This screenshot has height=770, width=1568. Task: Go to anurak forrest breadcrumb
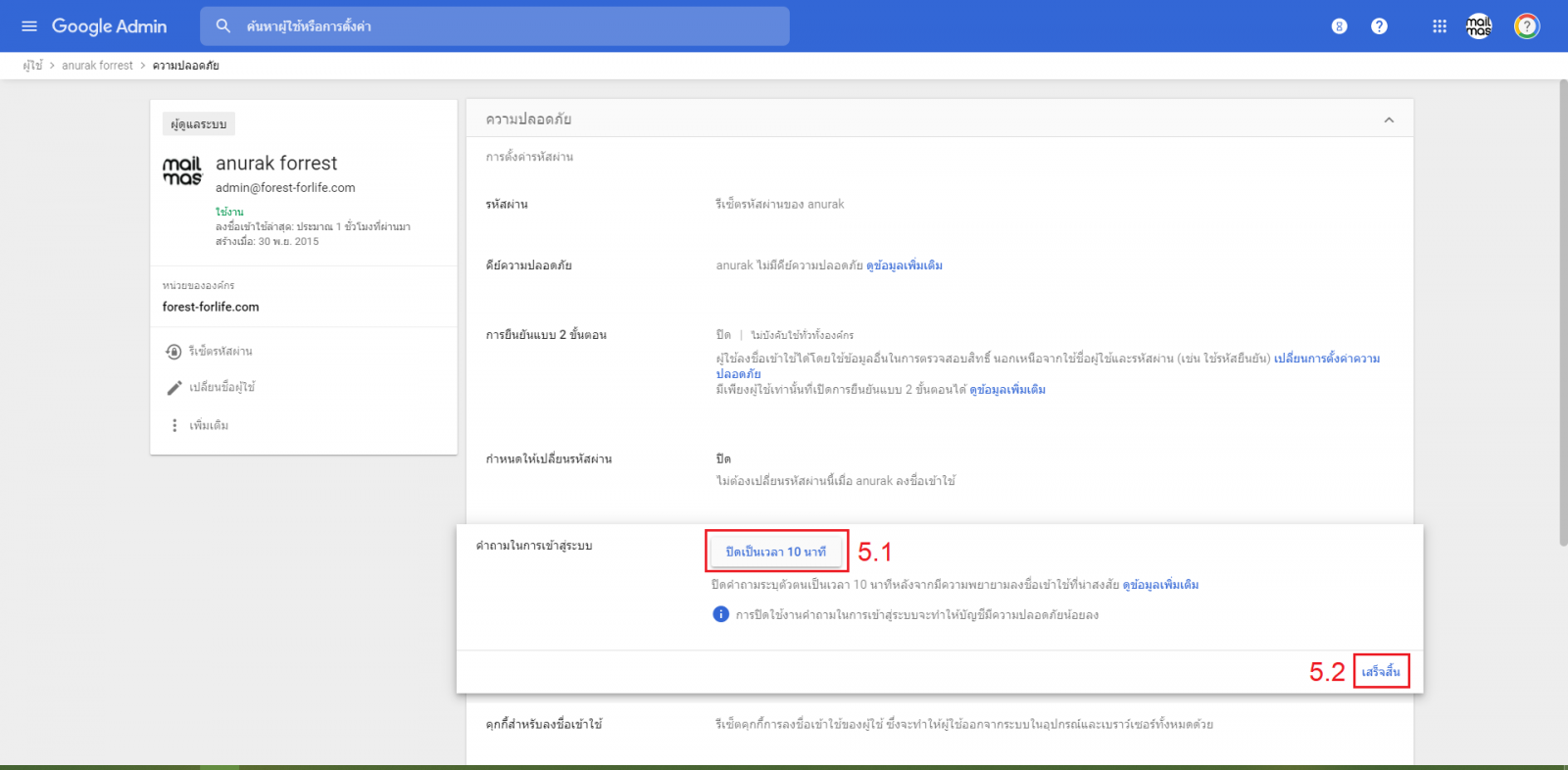tap(97, 66)
